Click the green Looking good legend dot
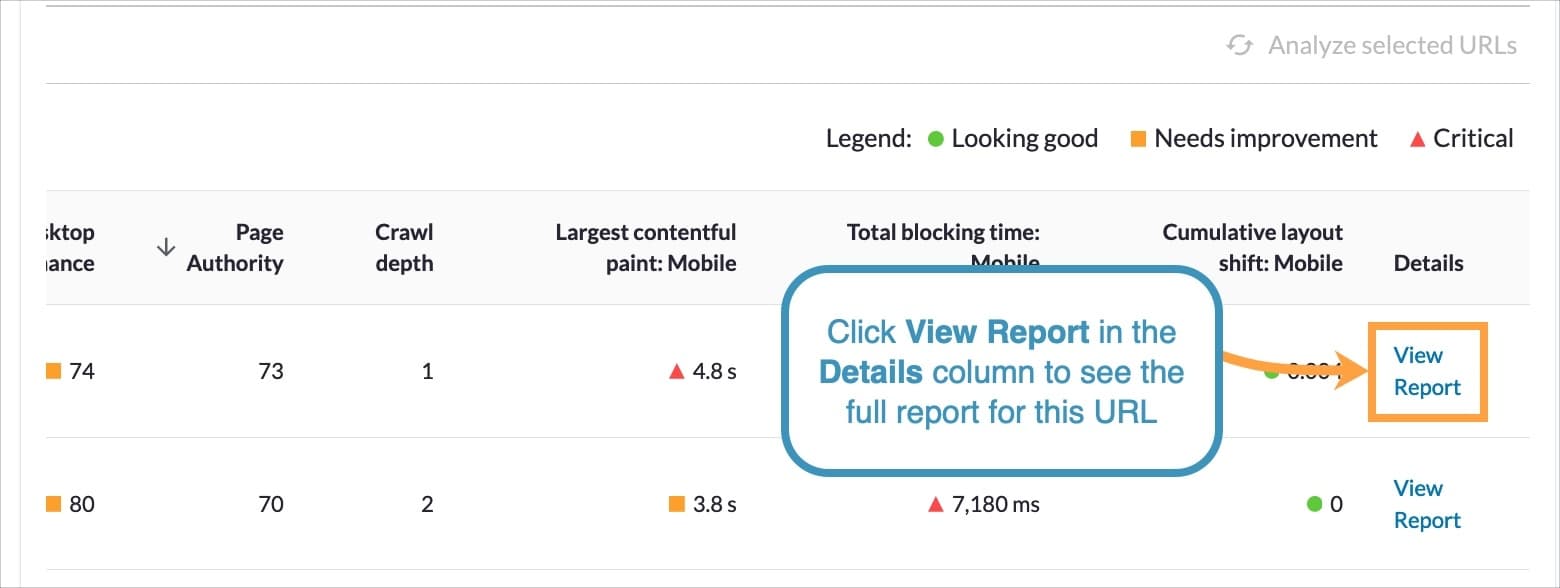Screen dimensions: 1560x588 936,139
